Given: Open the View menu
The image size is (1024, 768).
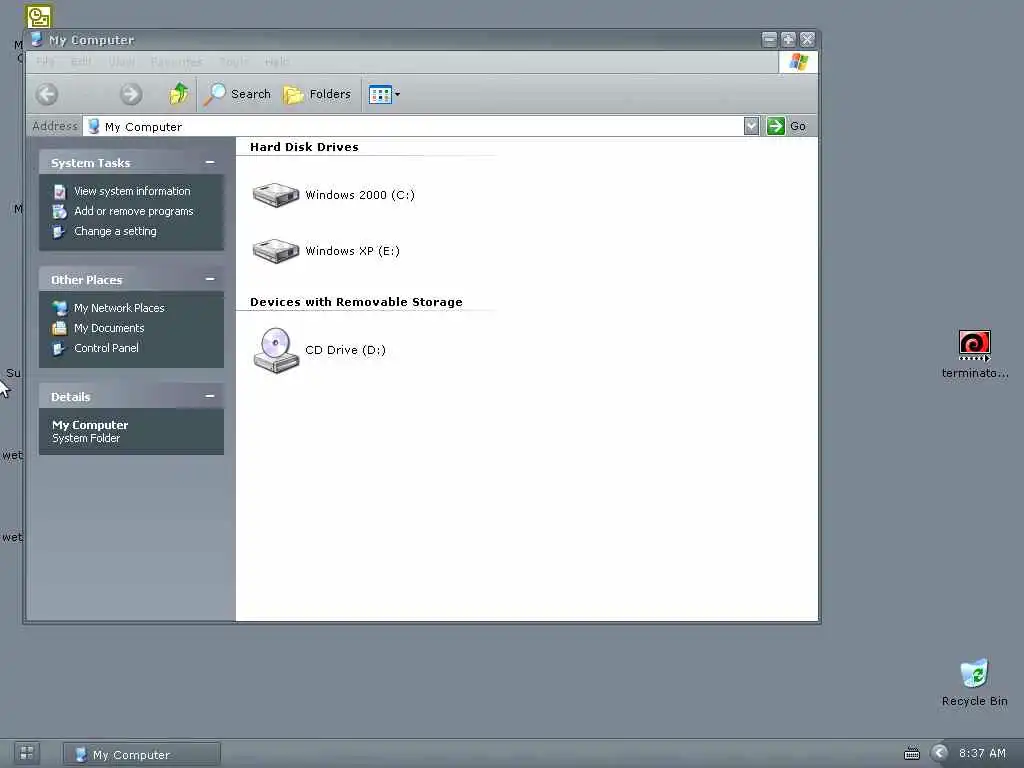Looking at the screenshot, I should click(121, 61).
